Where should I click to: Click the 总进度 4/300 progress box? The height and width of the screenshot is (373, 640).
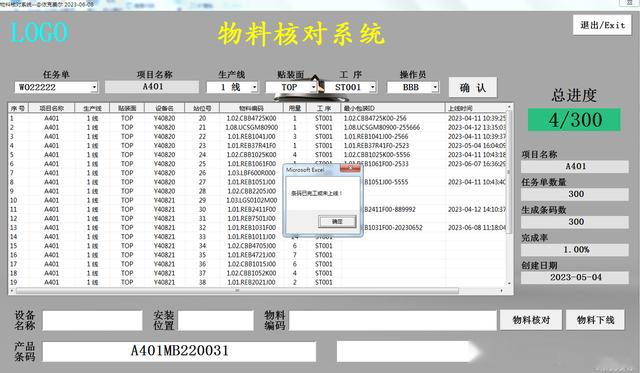coord(574,120)
